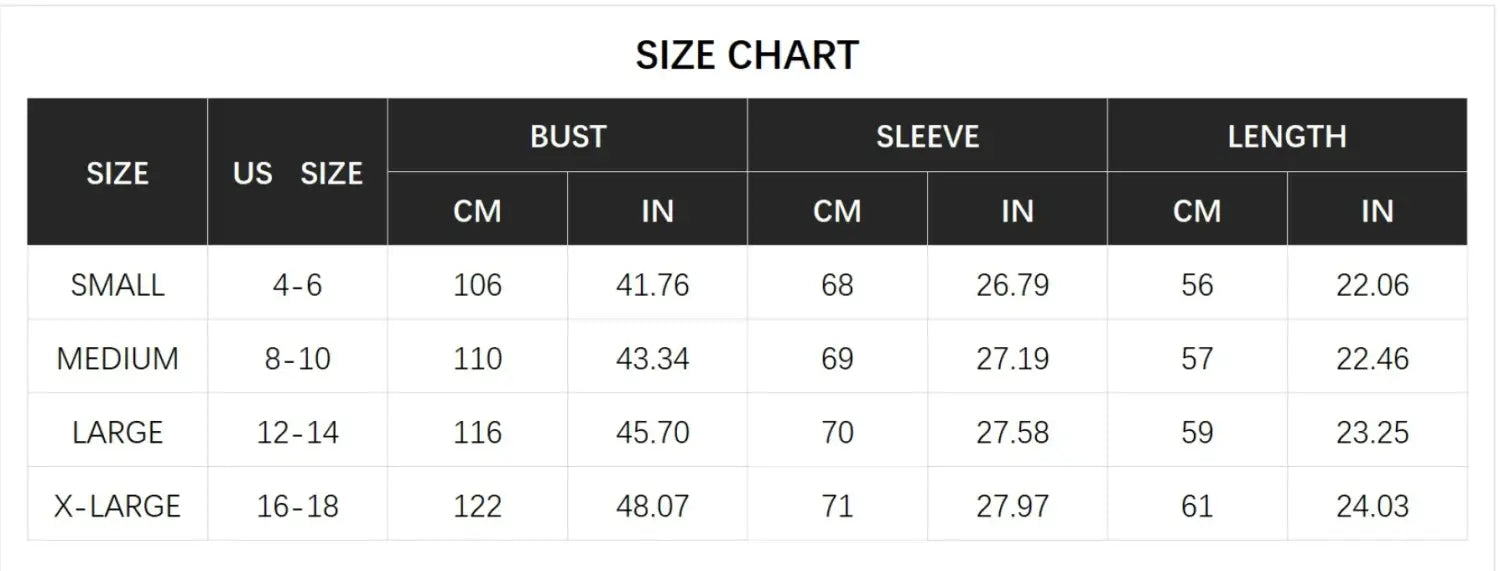The image size is (1500, 571).
Task: Click length value 56 cm
Action: [x=1197, y=285]
